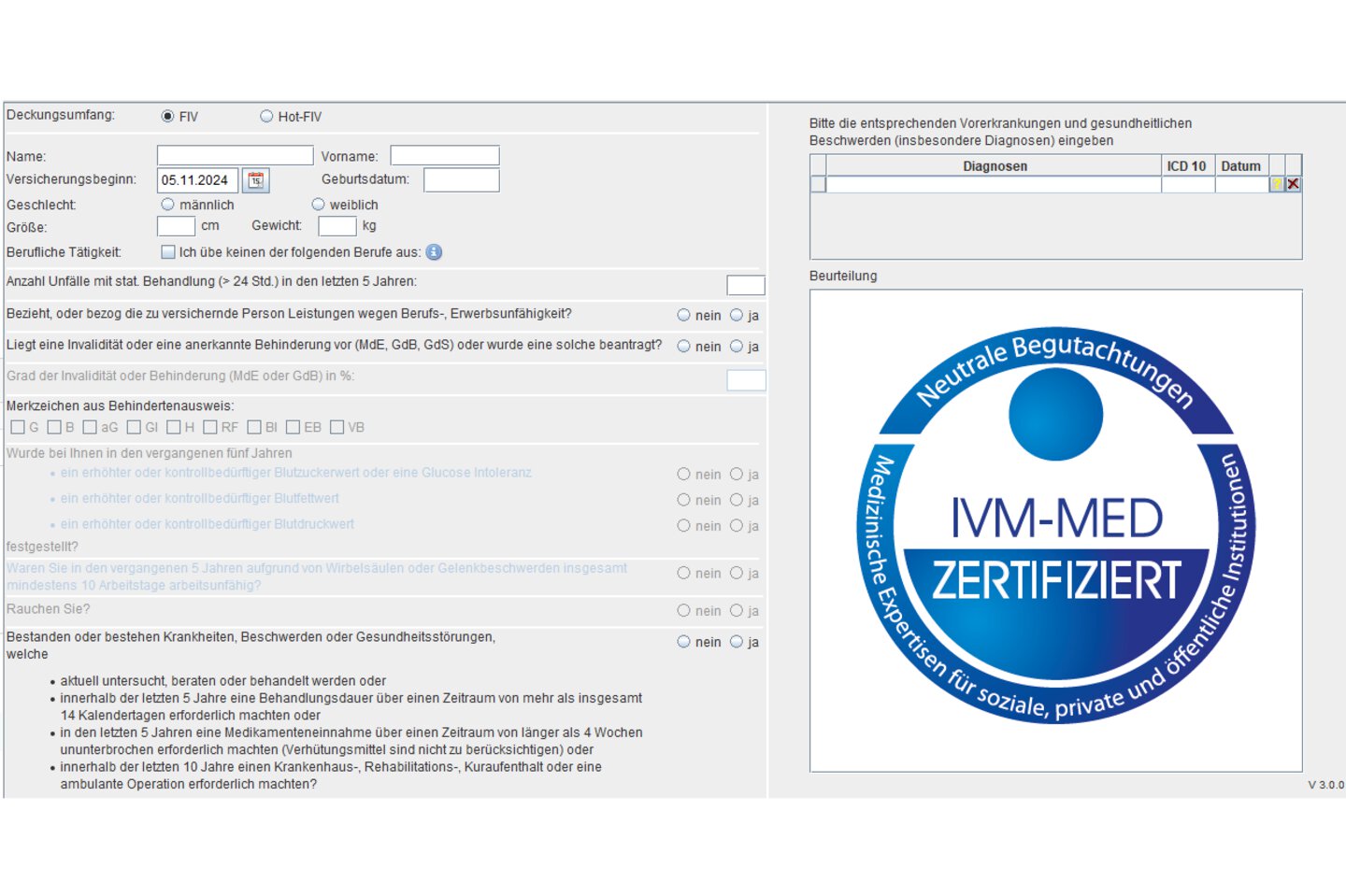Screen dimensions: 1346x896
Task: Tick the Gl Merkzeichen checkbox
Action: pyautogui.click(x=134, y=428)
